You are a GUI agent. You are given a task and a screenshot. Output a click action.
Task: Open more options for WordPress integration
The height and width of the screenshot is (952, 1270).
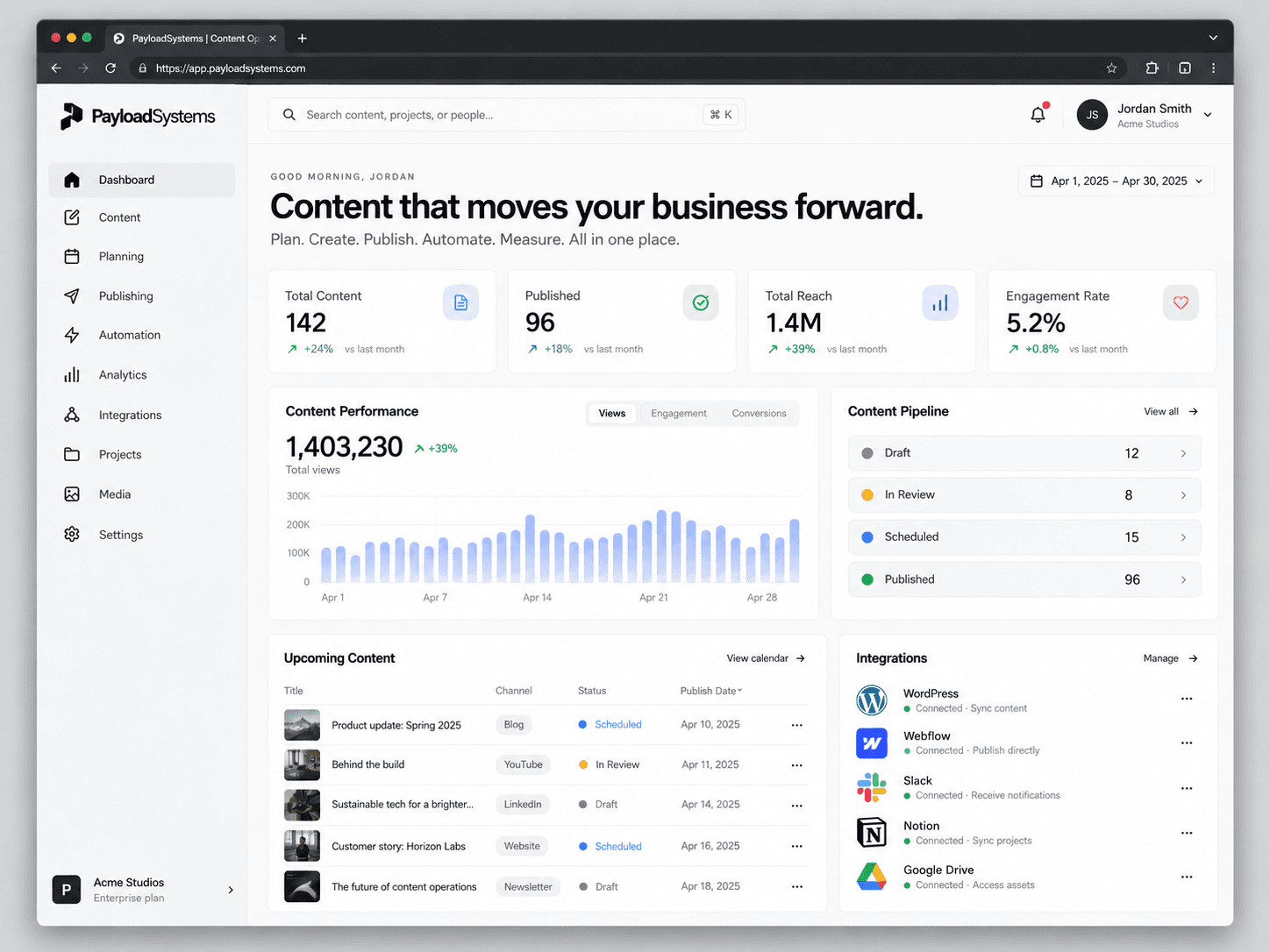(1187, 699)
